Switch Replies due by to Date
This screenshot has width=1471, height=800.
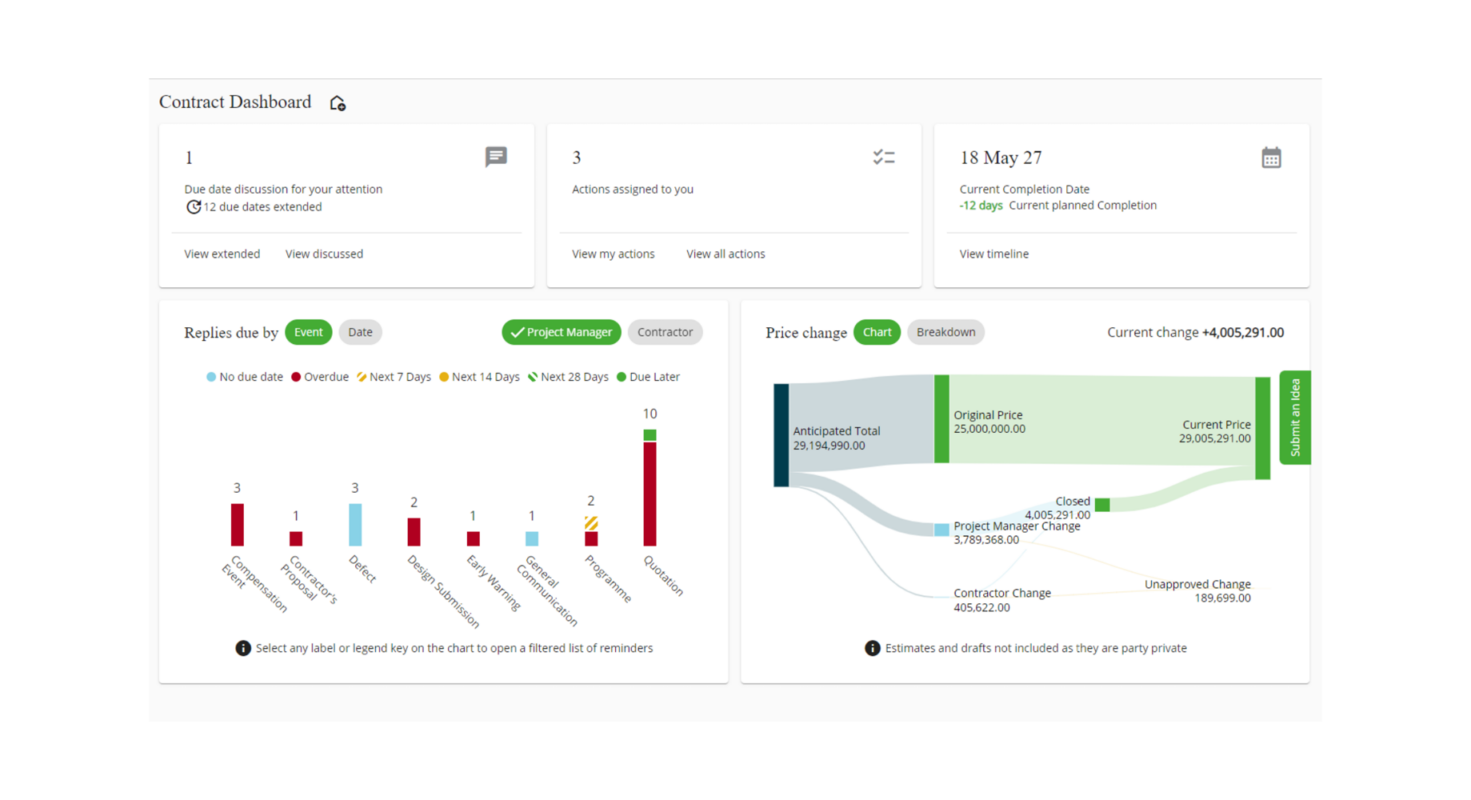coord(360,332)
